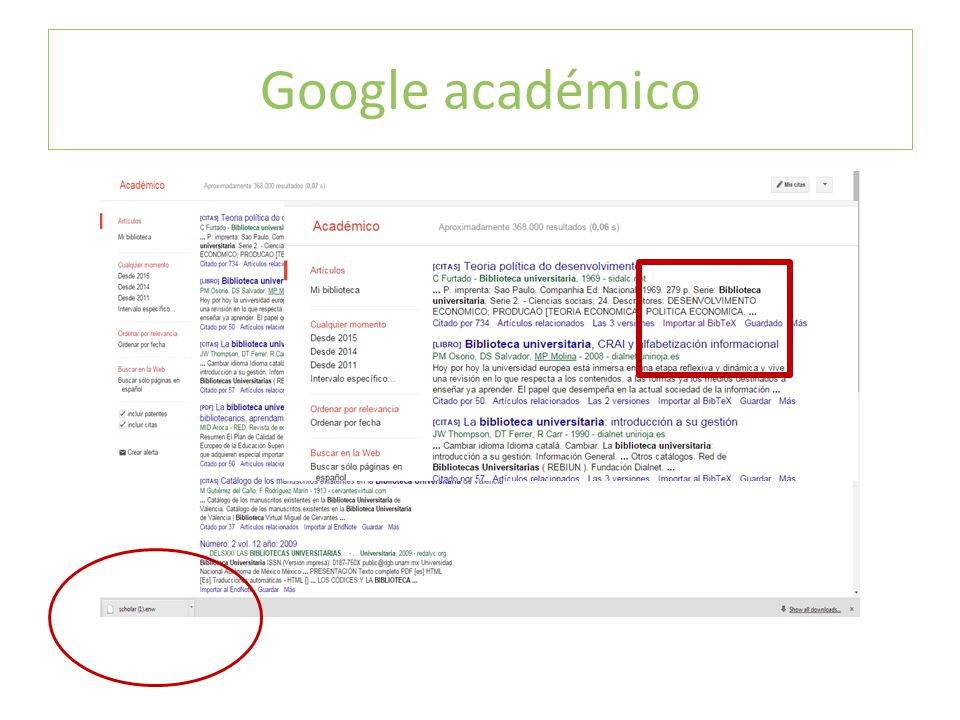
Task: Select Mi biblioteca in the enlarged sidebar
Action: tap(335, 290)
